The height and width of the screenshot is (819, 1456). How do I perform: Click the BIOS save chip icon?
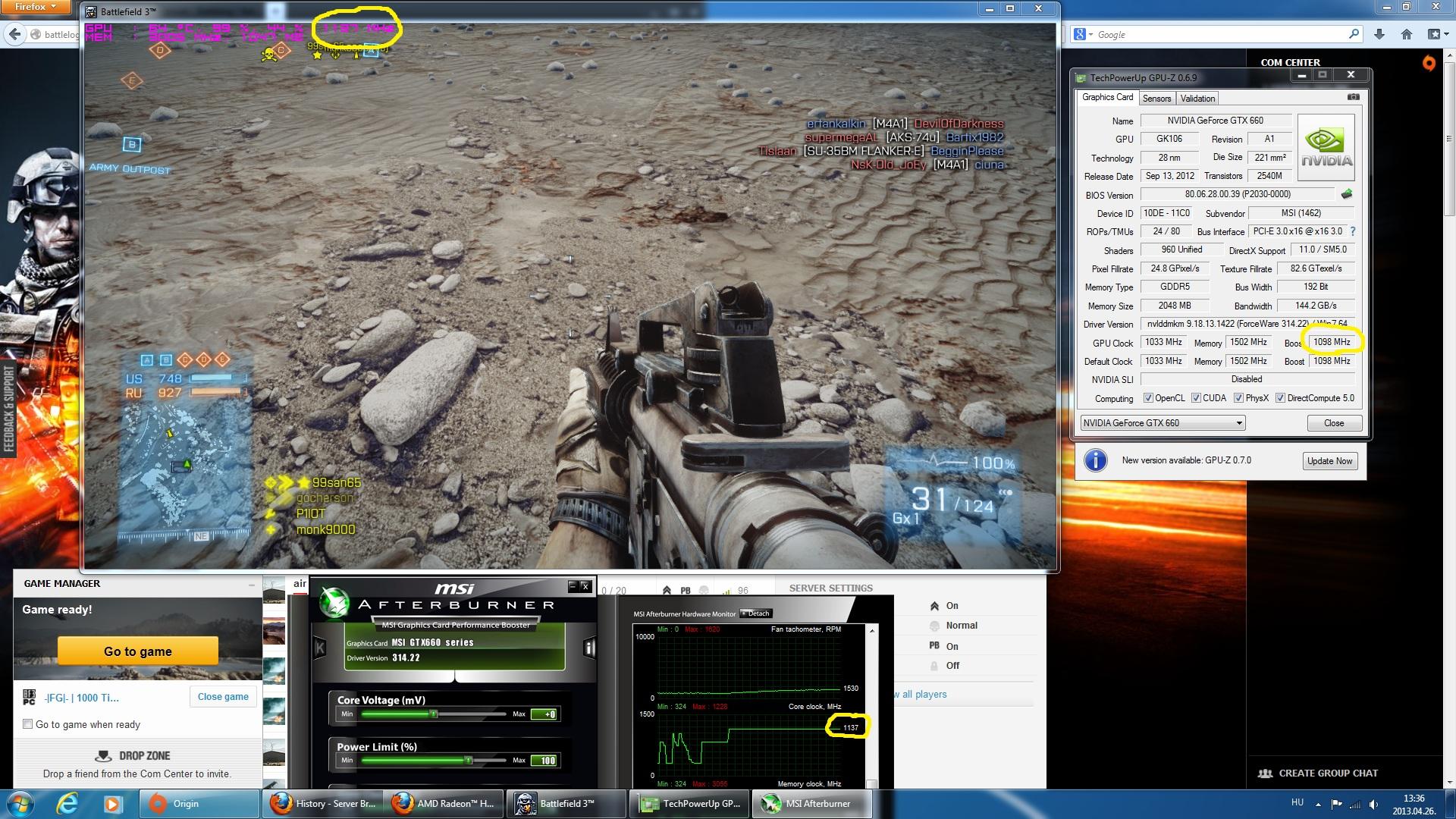[1347, 194]
